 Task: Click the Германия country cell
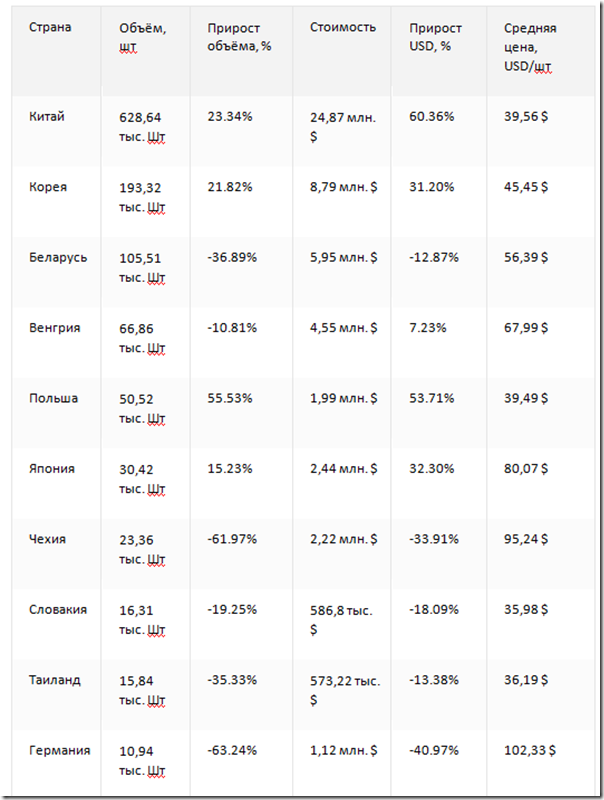point(59,750)
